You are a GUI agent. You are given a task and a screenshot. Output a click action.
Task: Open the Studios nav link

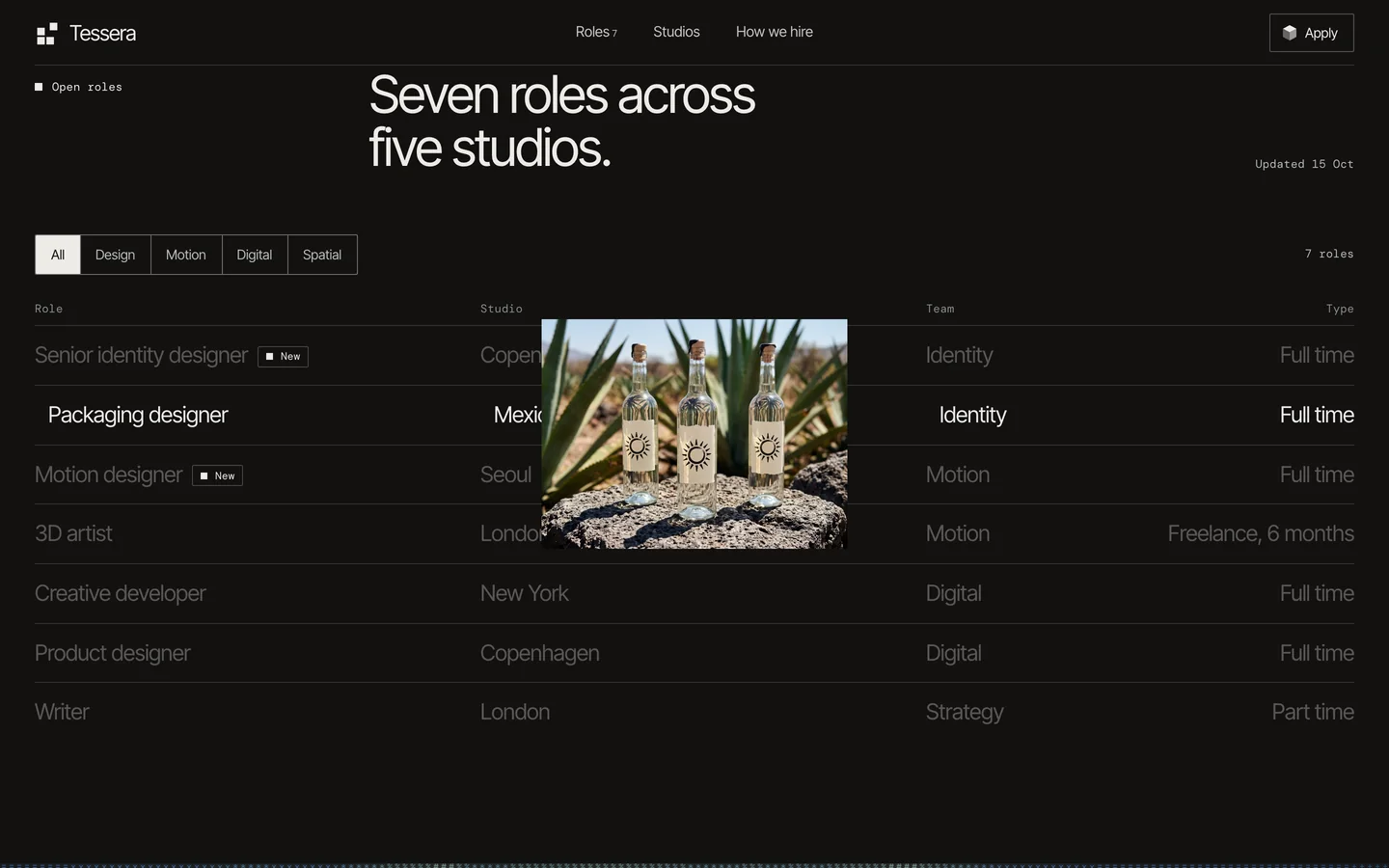click(x=676, y=32)
